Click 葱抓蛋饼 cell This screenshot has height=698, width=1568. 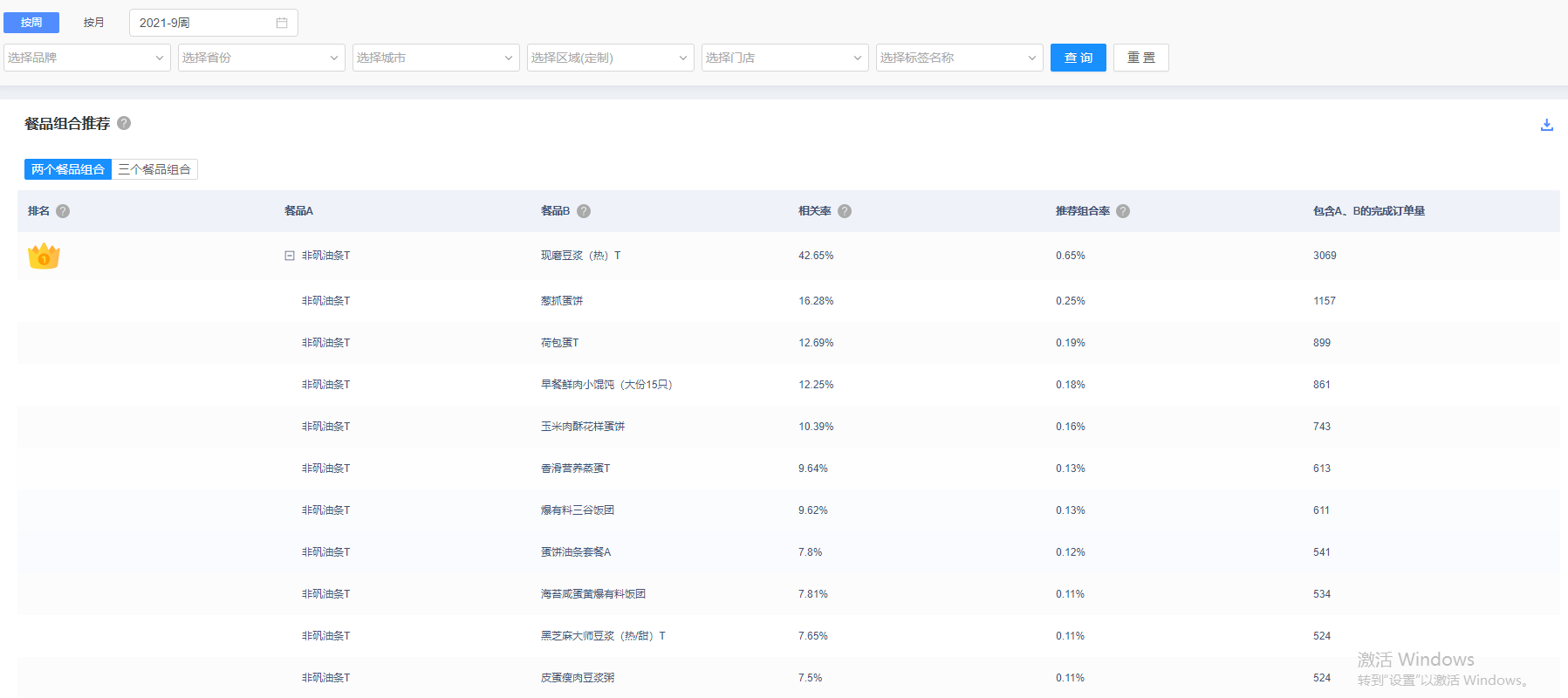pyautogui.click(x=562, y=301)
